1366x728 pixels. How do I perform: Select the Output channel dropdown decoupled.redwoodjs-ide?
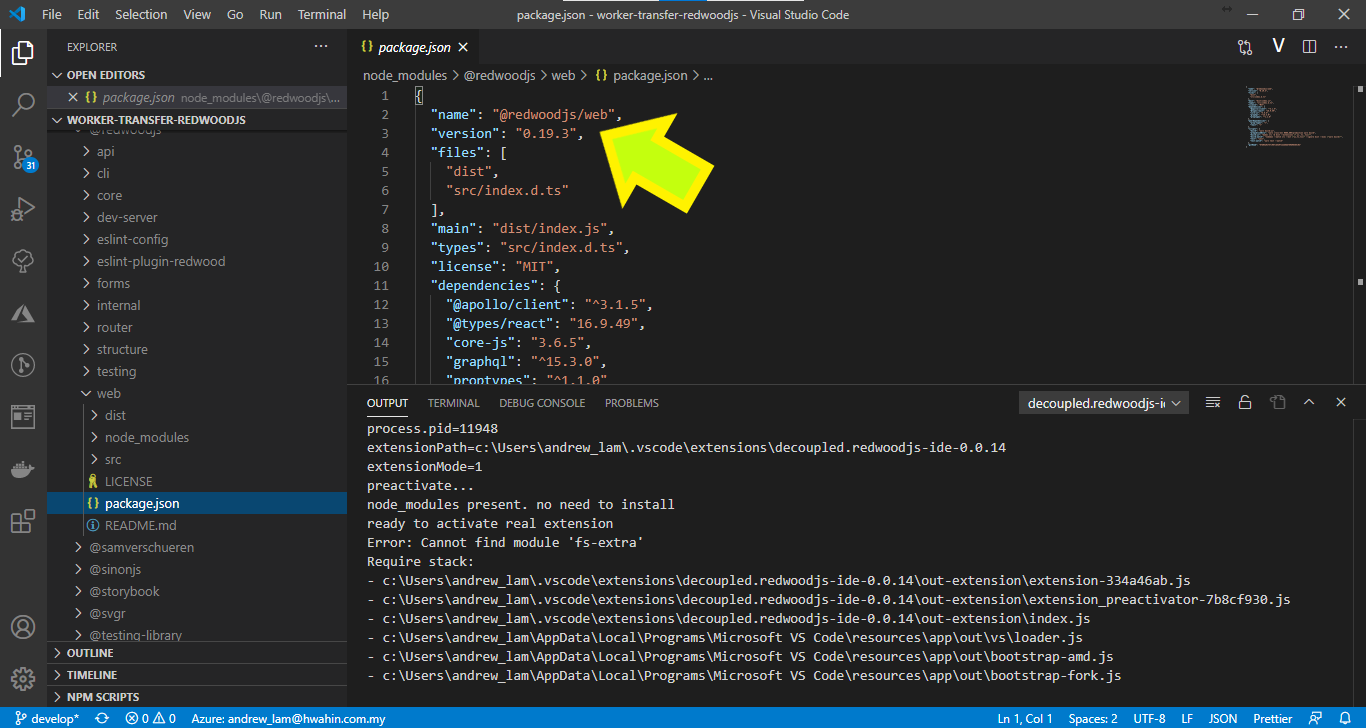coord(1104,403)
